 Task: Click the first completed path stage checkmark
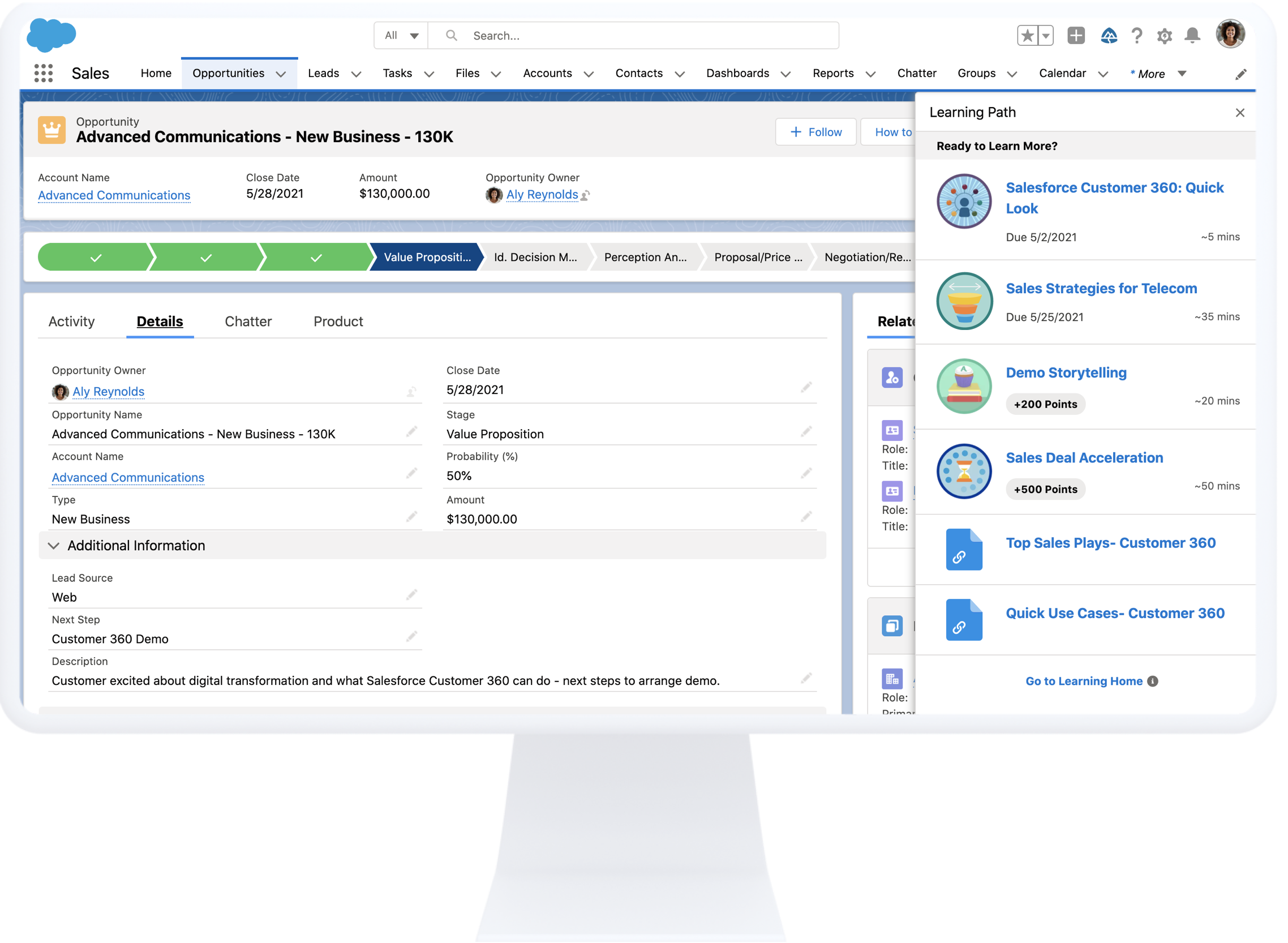click(96, 257)
